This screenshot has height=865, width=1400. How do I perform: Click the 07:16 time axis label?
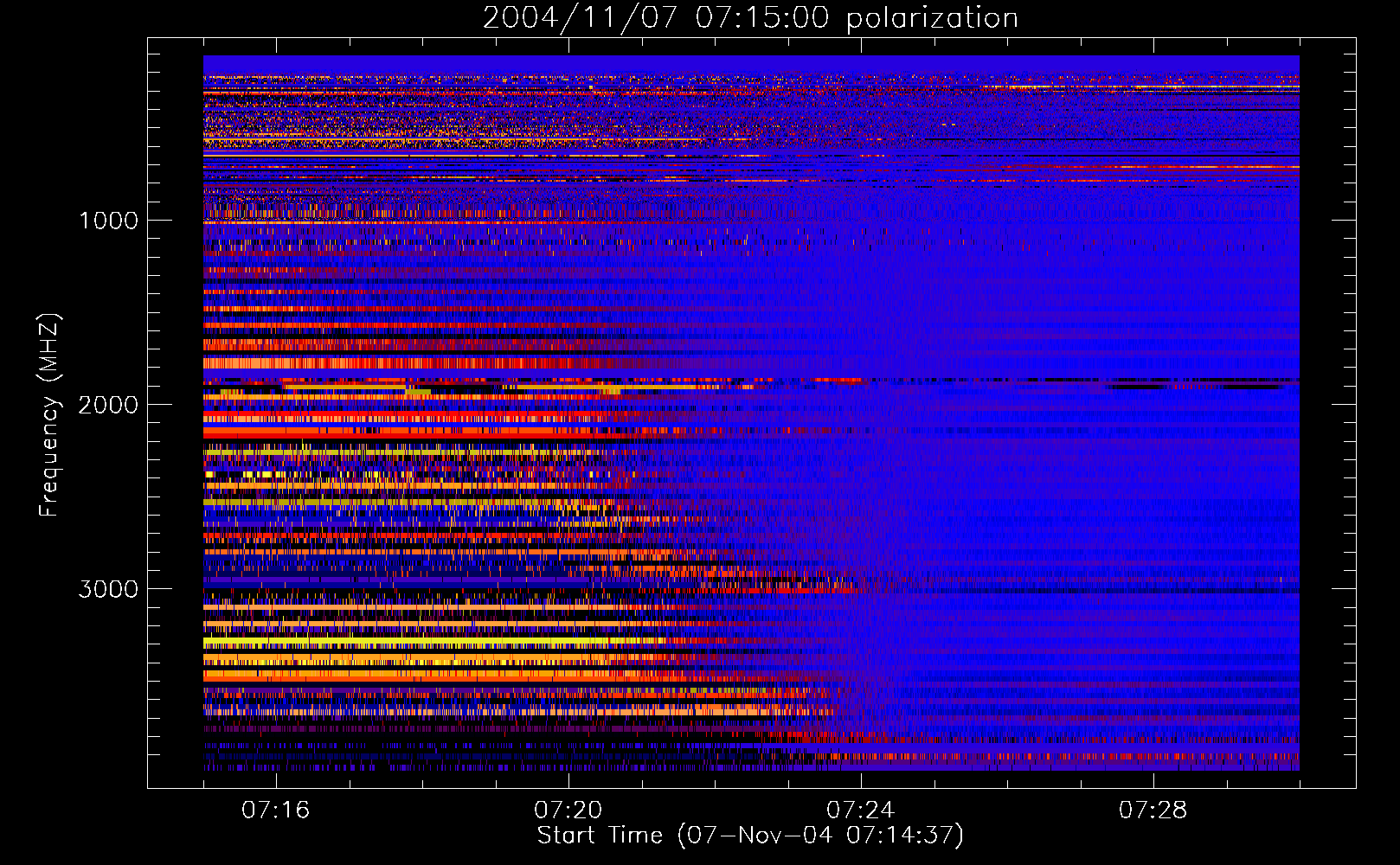(x=276, y=810)
